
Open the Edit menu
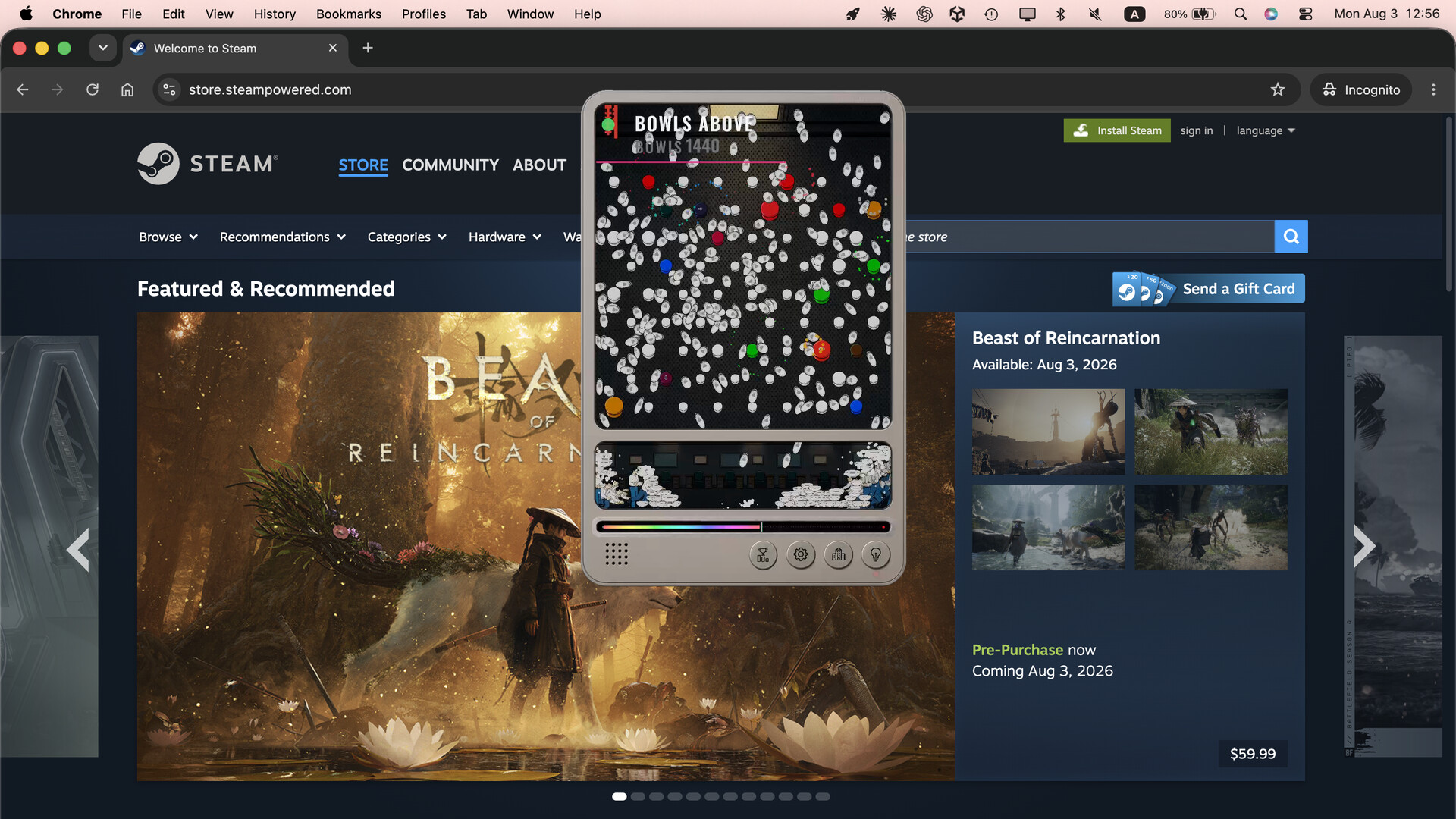(174, 14)
